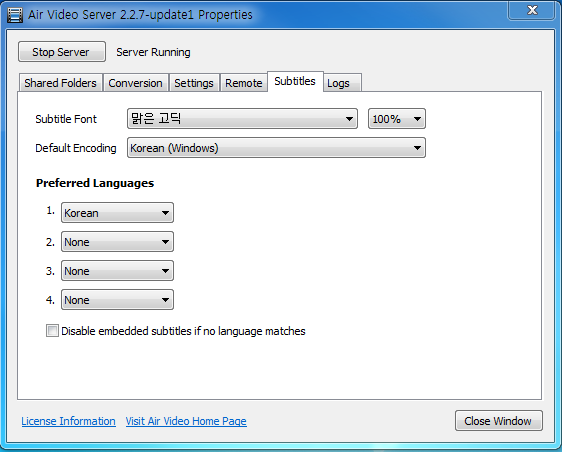Screen dimensions: 562x452
Task: Click the Server Running status text
Action: tap(153, 52)
